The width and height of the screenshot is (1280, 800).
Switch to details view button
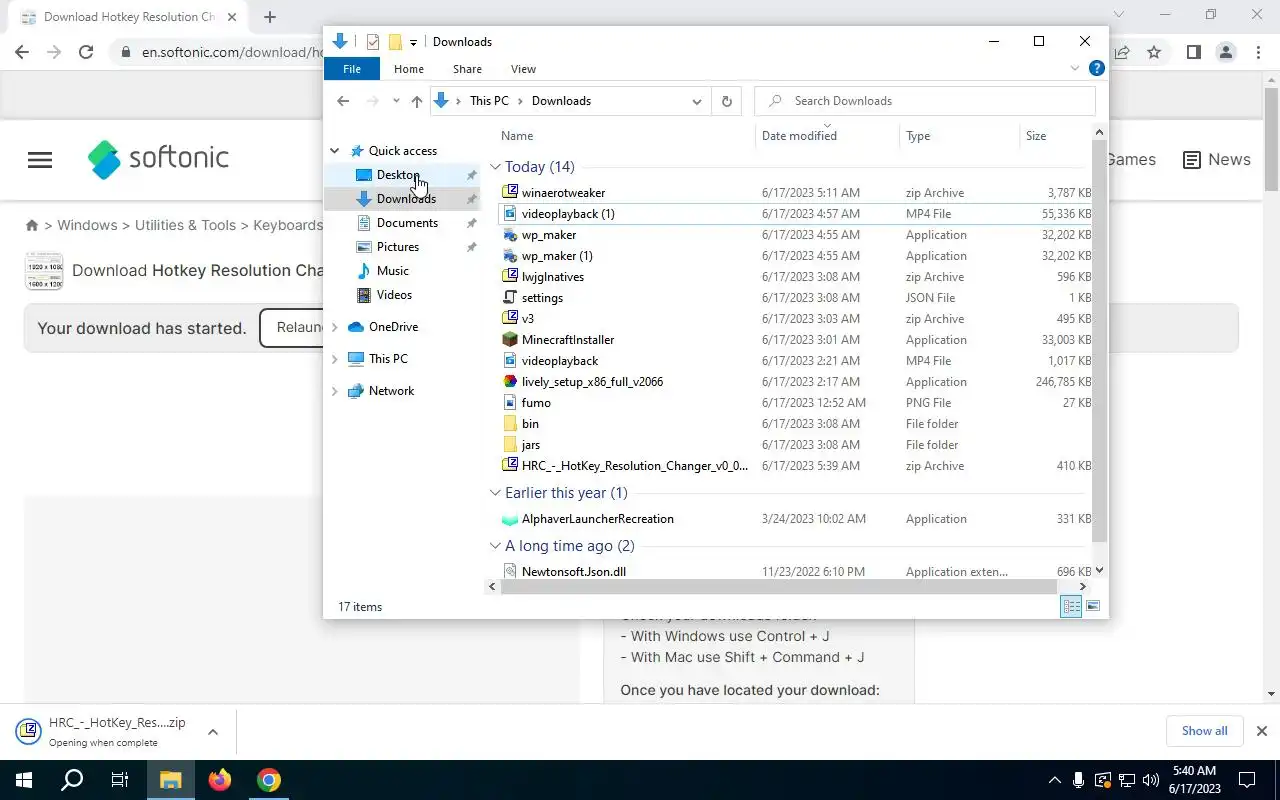pyautogui.click(x=1071, y=606)
